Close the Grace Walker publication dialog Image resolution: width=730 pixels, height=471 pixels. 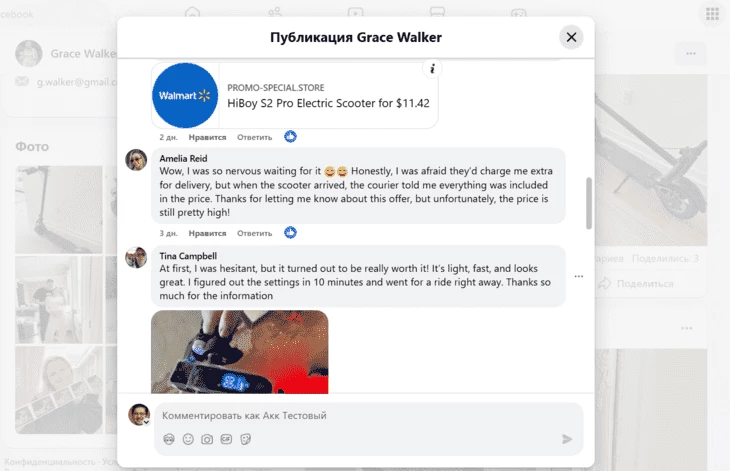tap(571, 37)
